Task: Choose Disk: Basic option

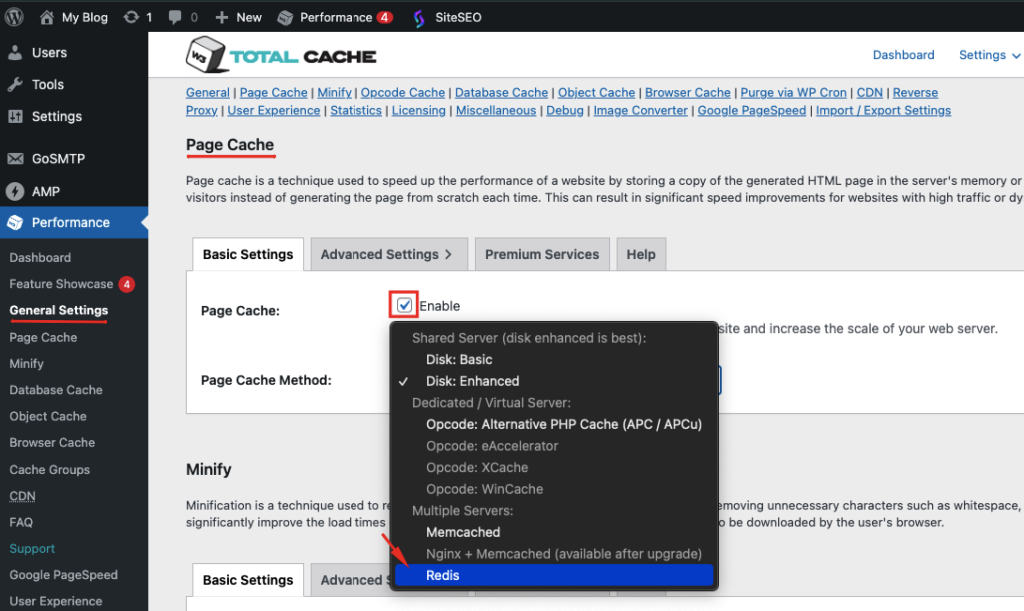Action: point(459,360)
